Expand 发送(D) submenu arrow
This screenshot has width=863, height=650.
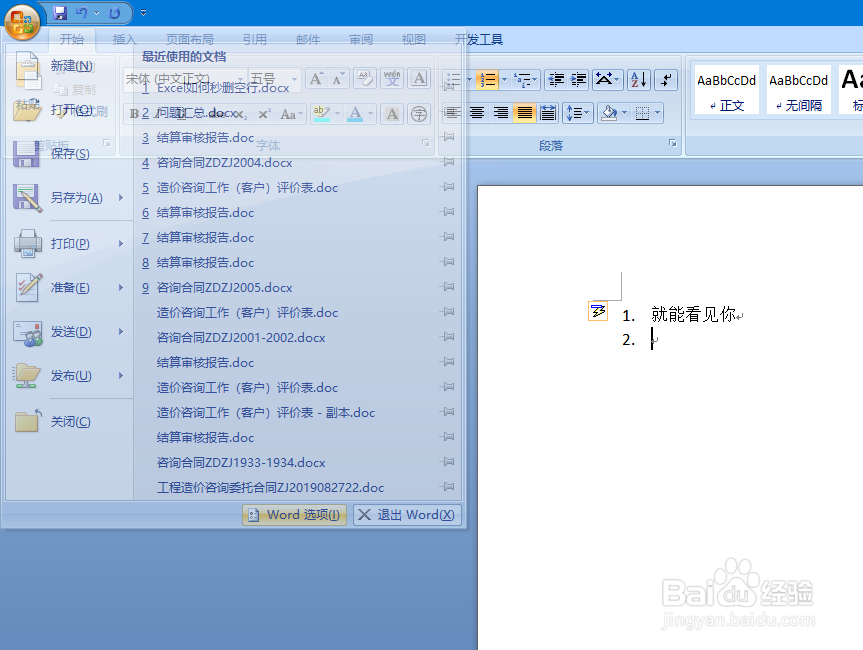[121, 331]
